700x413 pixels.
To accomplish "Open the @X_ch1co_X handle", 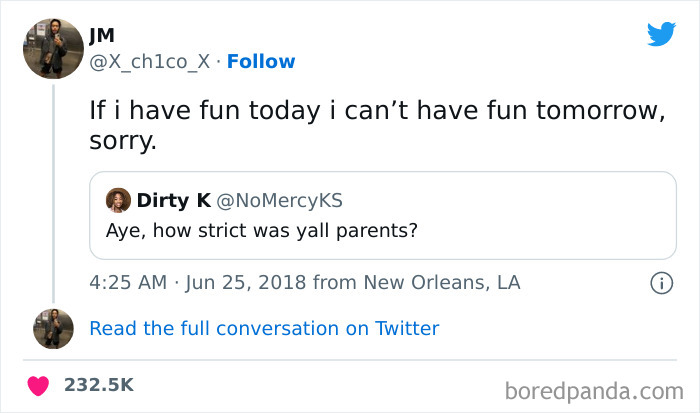I will coord(150,62).
